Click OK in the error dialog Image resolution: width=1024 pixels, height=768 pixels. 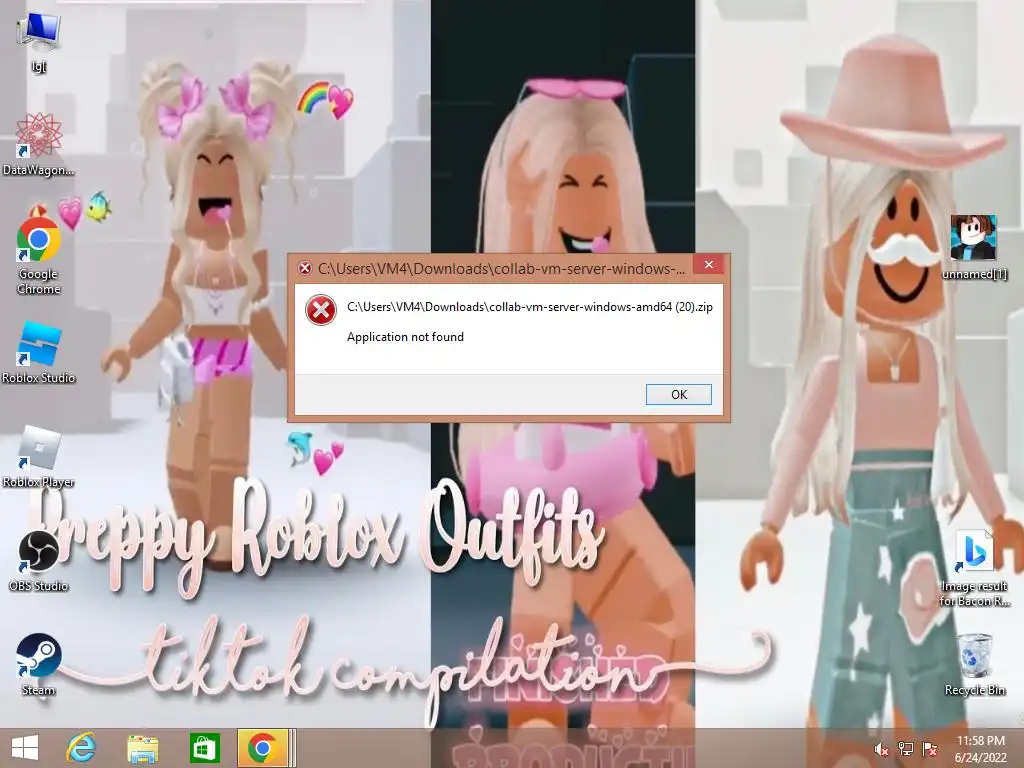pos(679,394)
